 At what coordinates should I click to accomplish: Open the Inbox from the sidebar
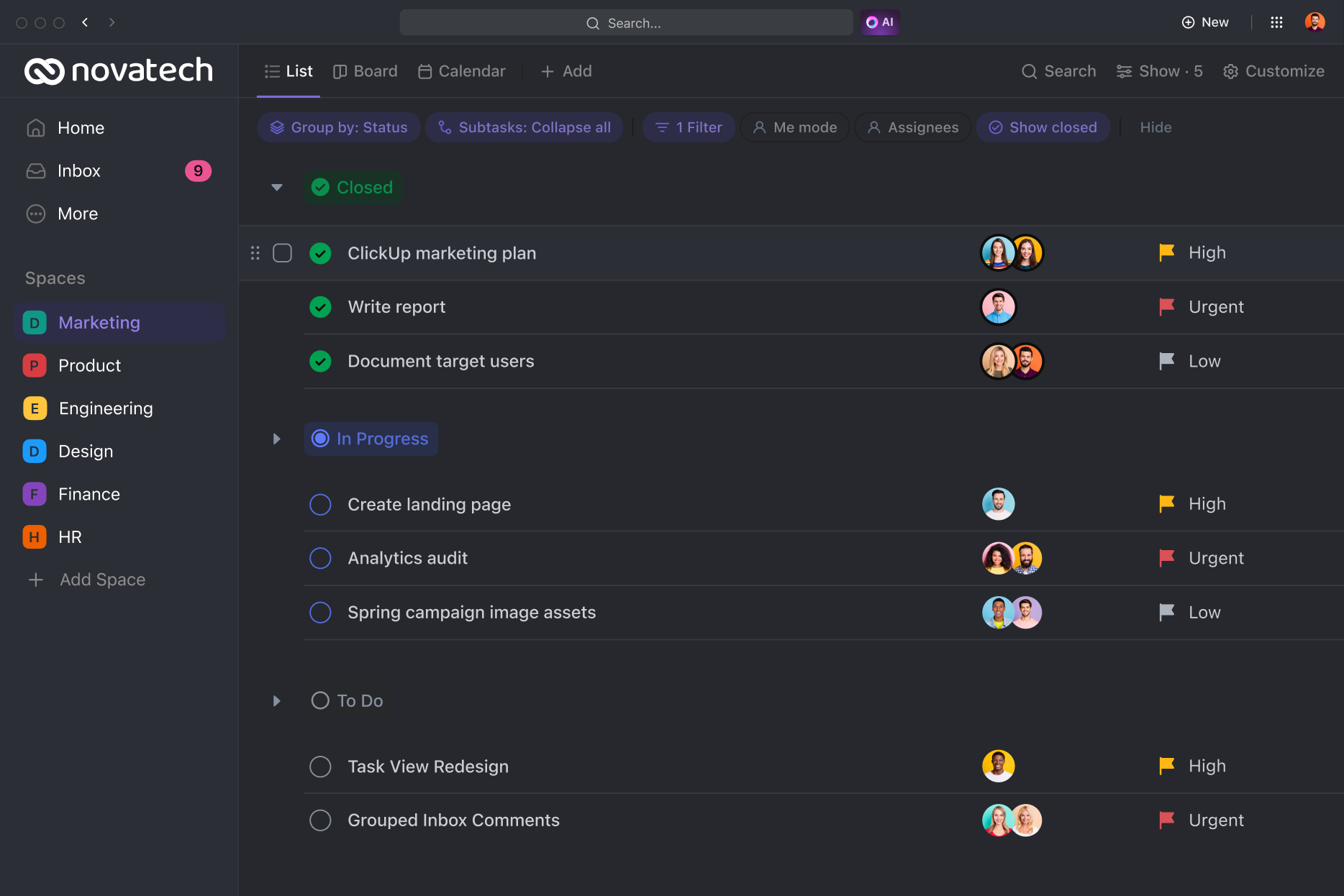79,170
